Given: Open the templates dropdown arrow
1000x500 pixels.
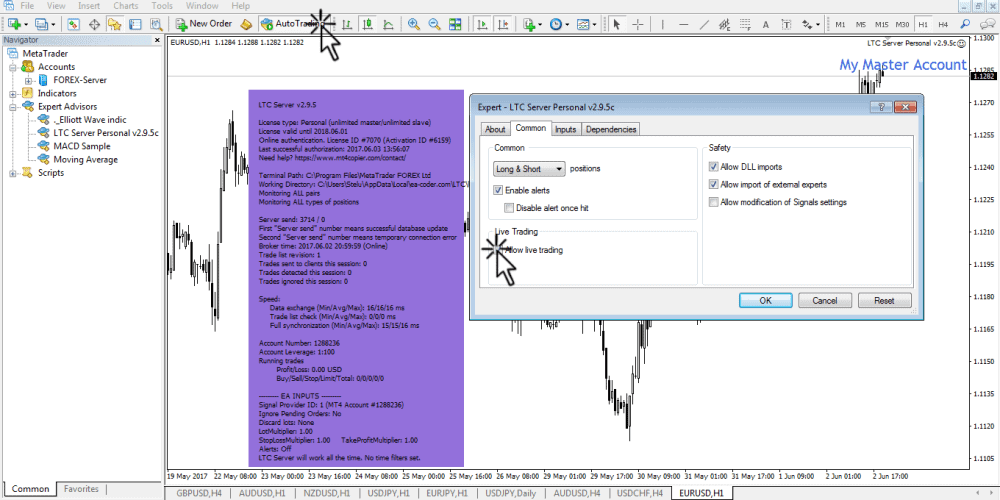Looking at the screenshot, I should click(594, 24).
